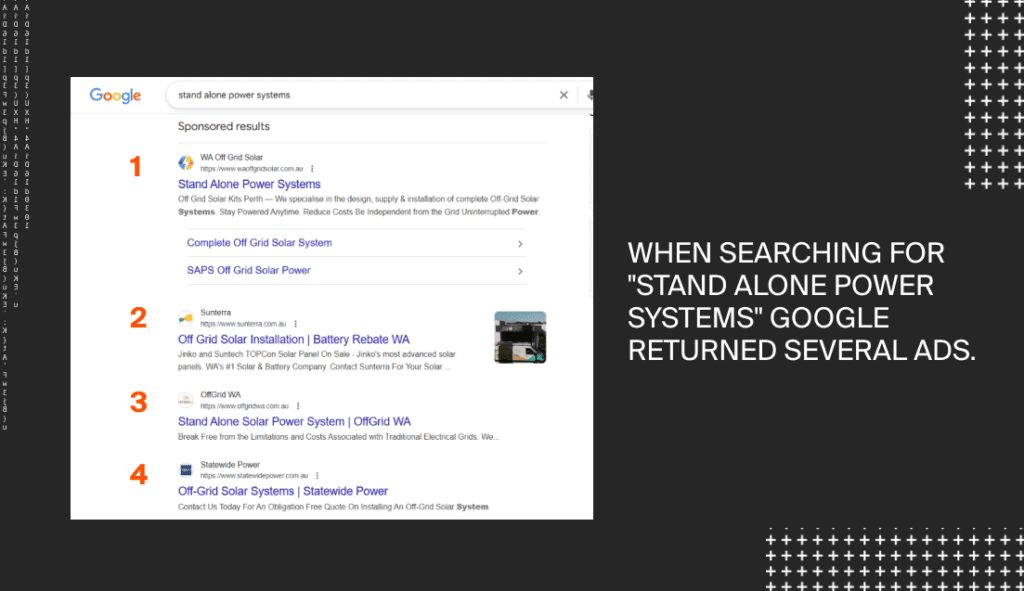This screenshot has height=591, width=1024.
Task: Open the three-dot menu next to waoffgridsolar.com.au
Action: pyautogui.click(x=312, y=168)
